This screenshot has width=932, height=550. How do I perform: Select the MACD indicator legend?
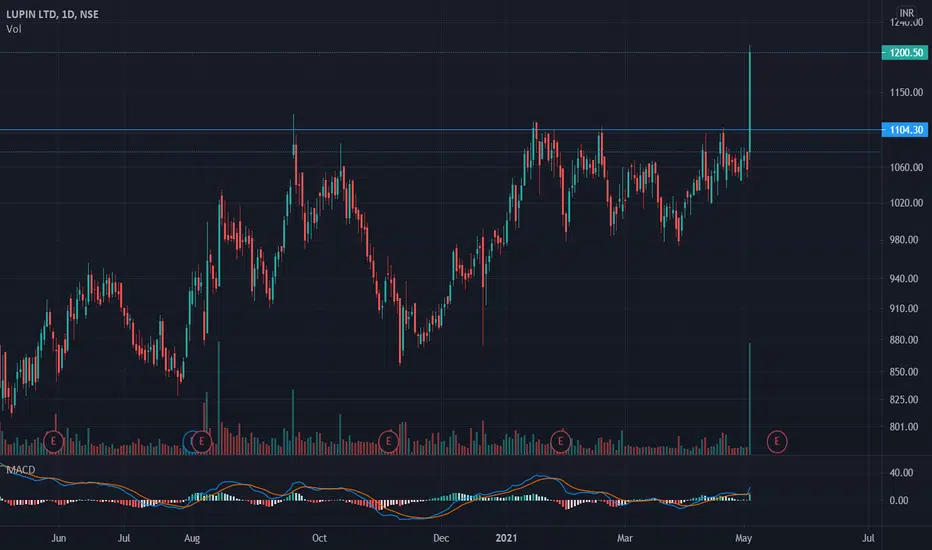[21, 470]
